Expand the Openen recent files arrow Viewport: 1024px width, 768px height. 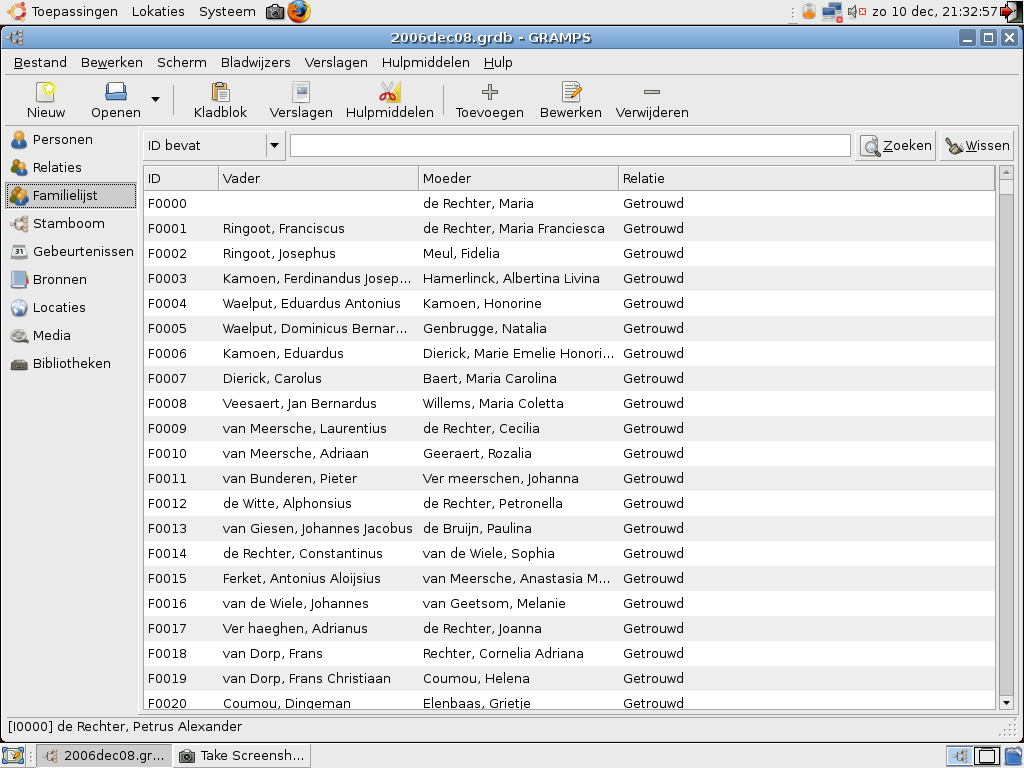click(155, 99)
